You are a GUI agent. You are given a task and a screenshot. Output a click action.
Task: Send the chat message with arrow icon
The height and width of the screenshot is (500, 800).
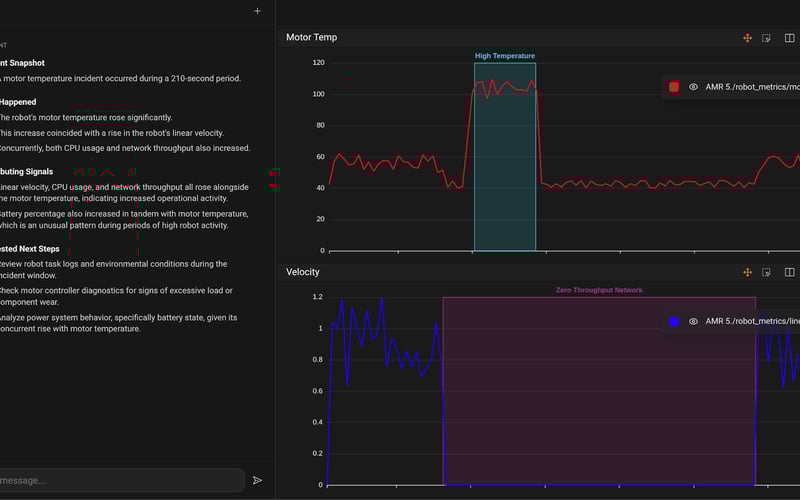pyautogui.click(x=257, y=480)
